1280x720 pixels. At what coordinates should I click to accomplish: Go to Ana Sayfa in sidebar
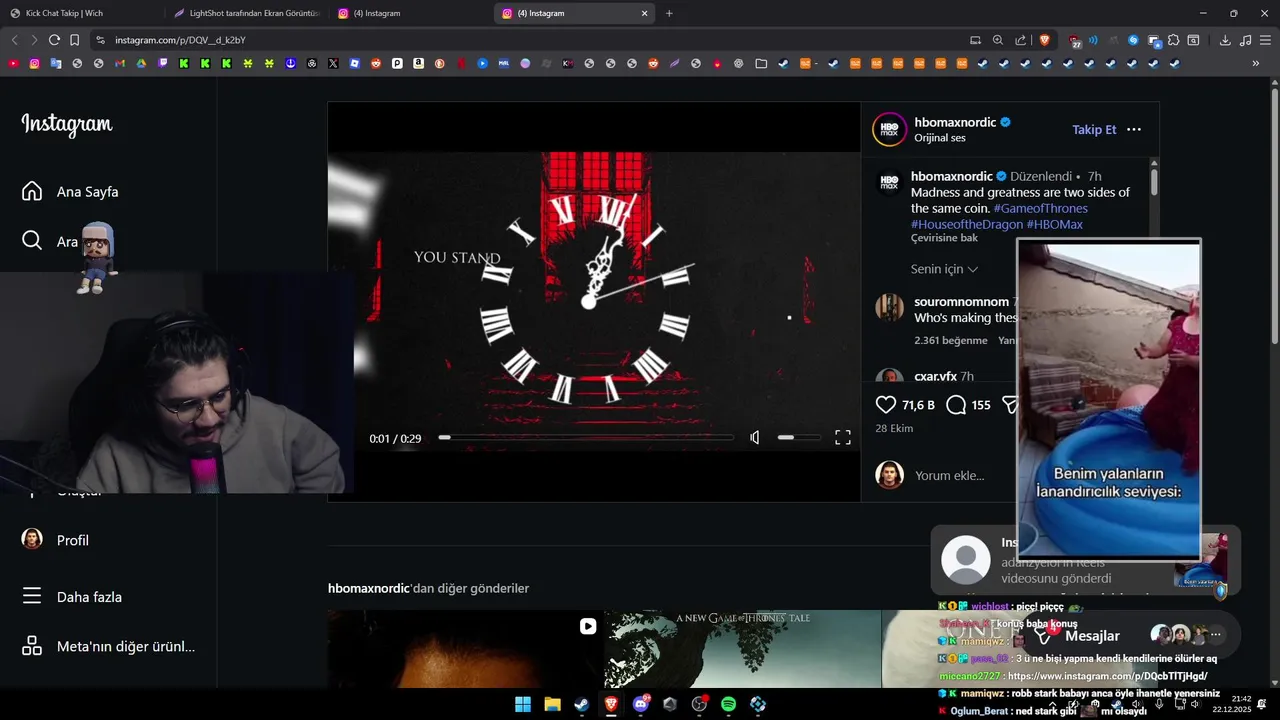(x=70, y=191)
